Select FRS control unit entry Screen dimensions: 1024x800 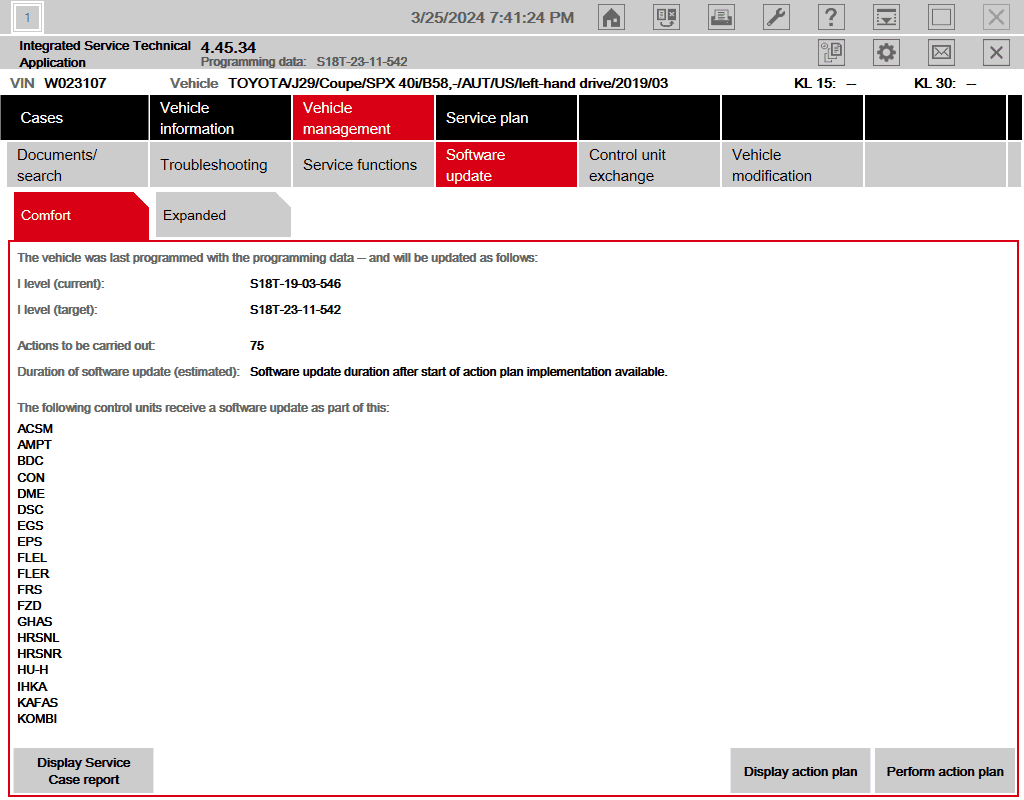(29, 590)
